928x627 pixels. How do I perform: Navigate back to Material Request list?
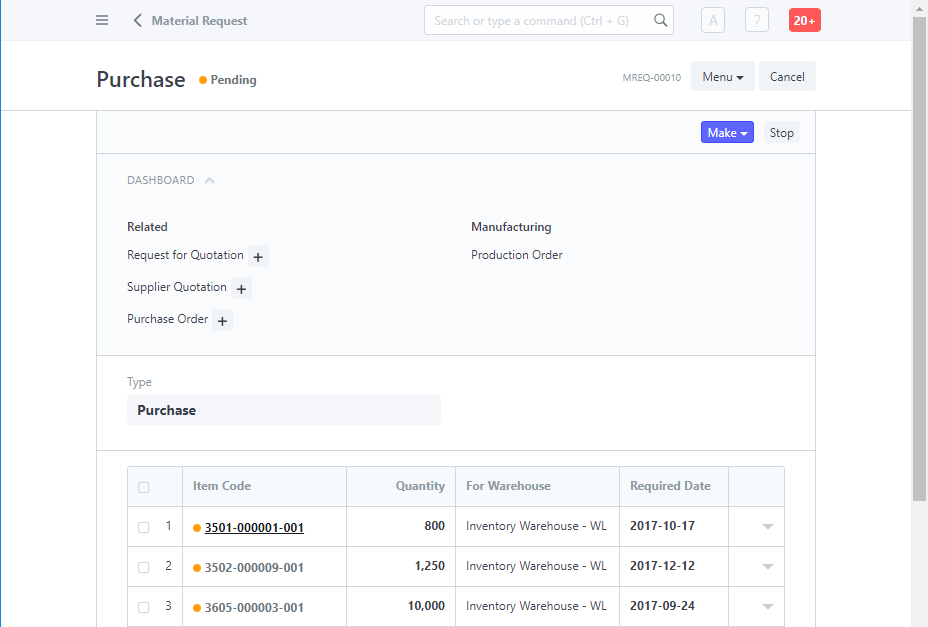[199, 21]
